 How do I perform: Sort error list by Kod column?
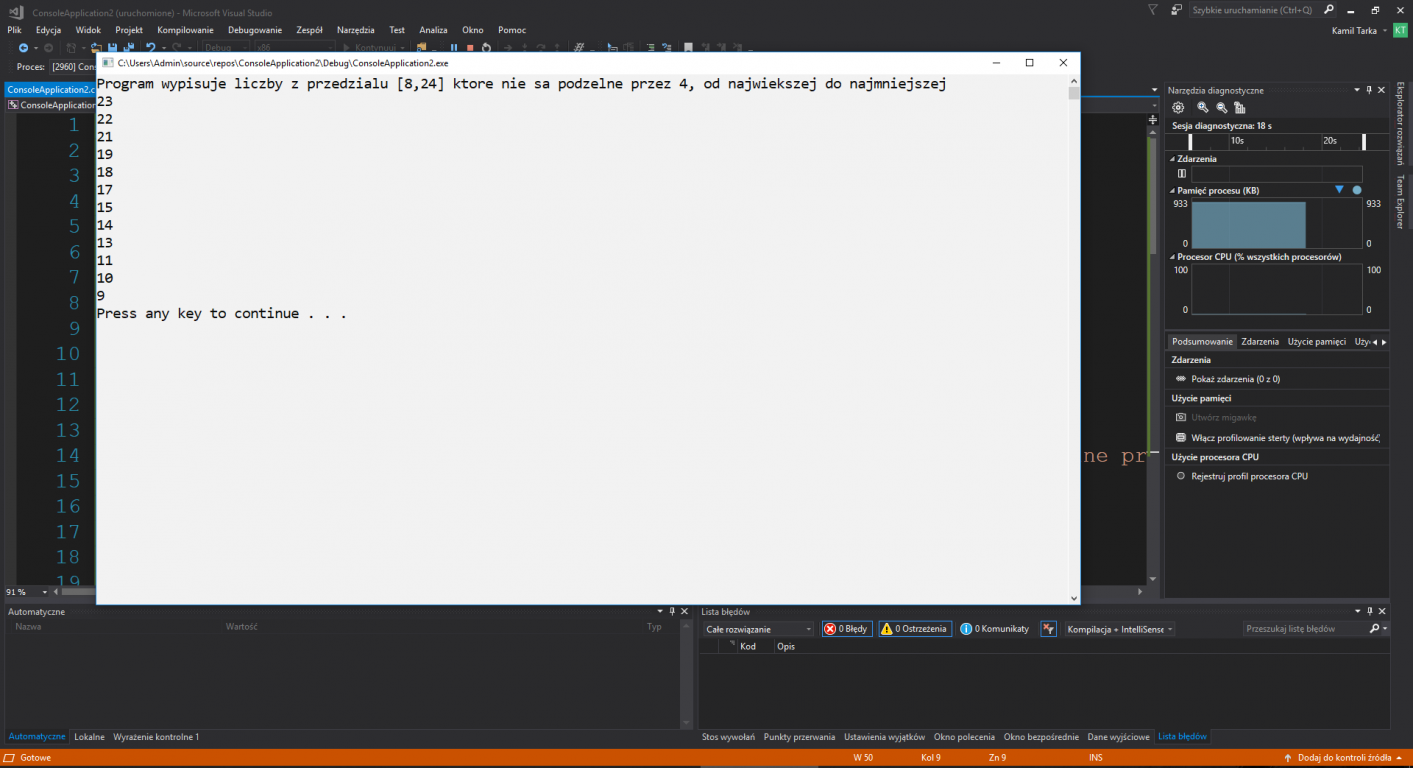coord(748,647)
